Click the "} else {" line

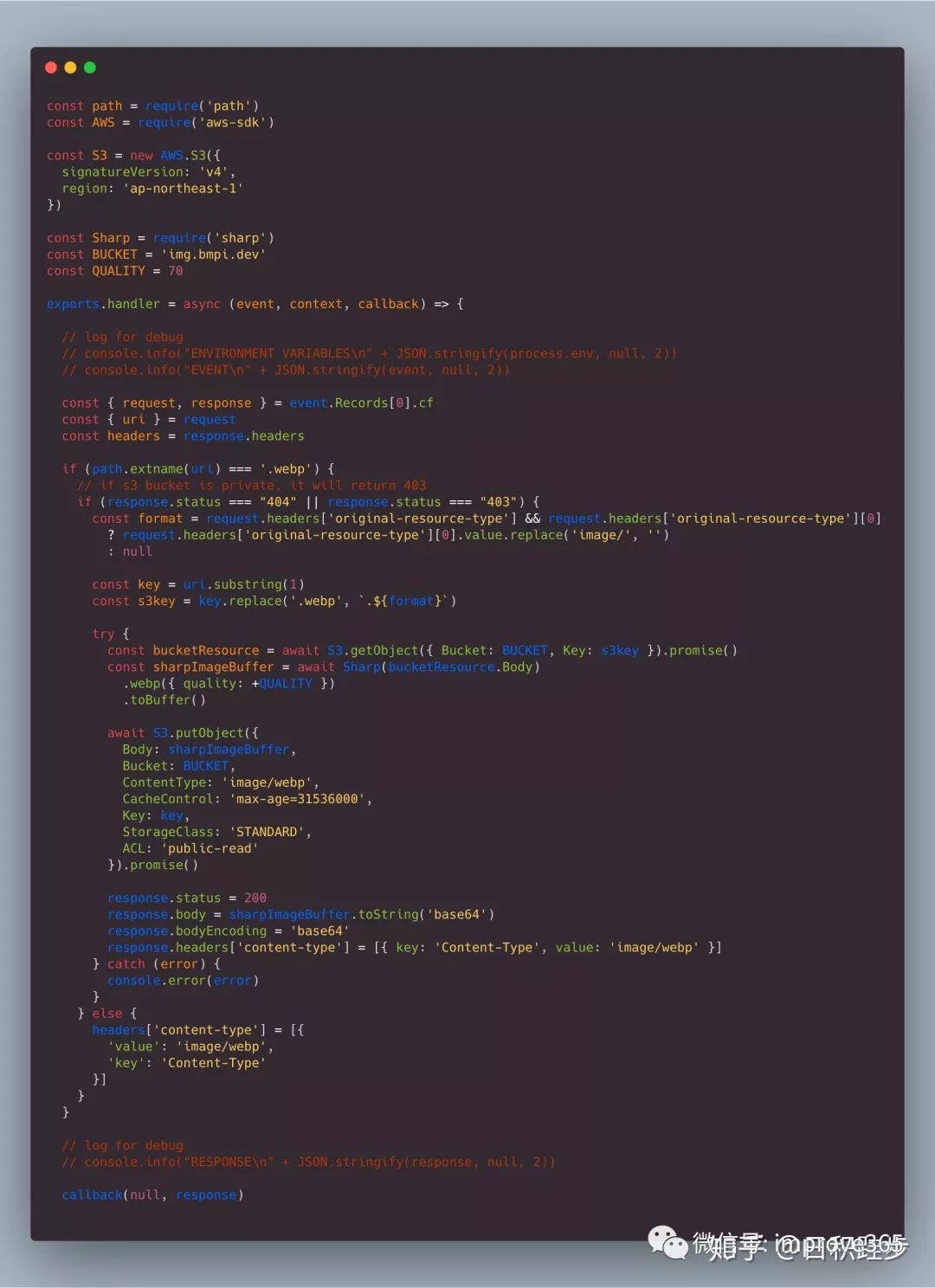107,1014
